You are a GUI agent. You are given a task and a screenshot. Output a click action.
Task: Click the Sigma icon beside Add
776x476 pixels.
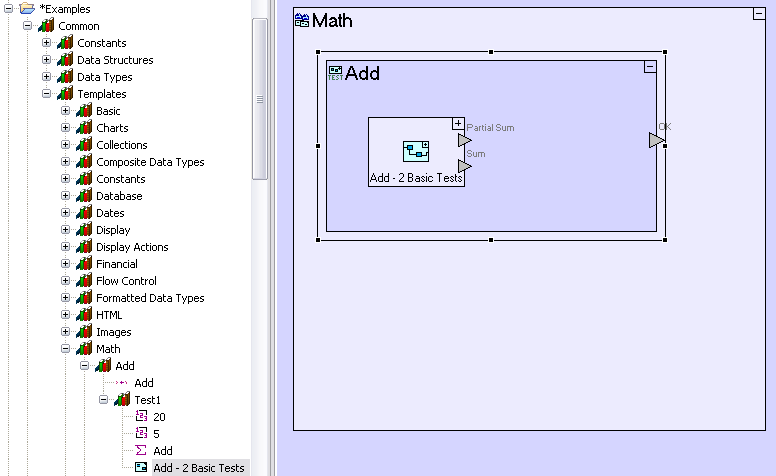point(142,451)
